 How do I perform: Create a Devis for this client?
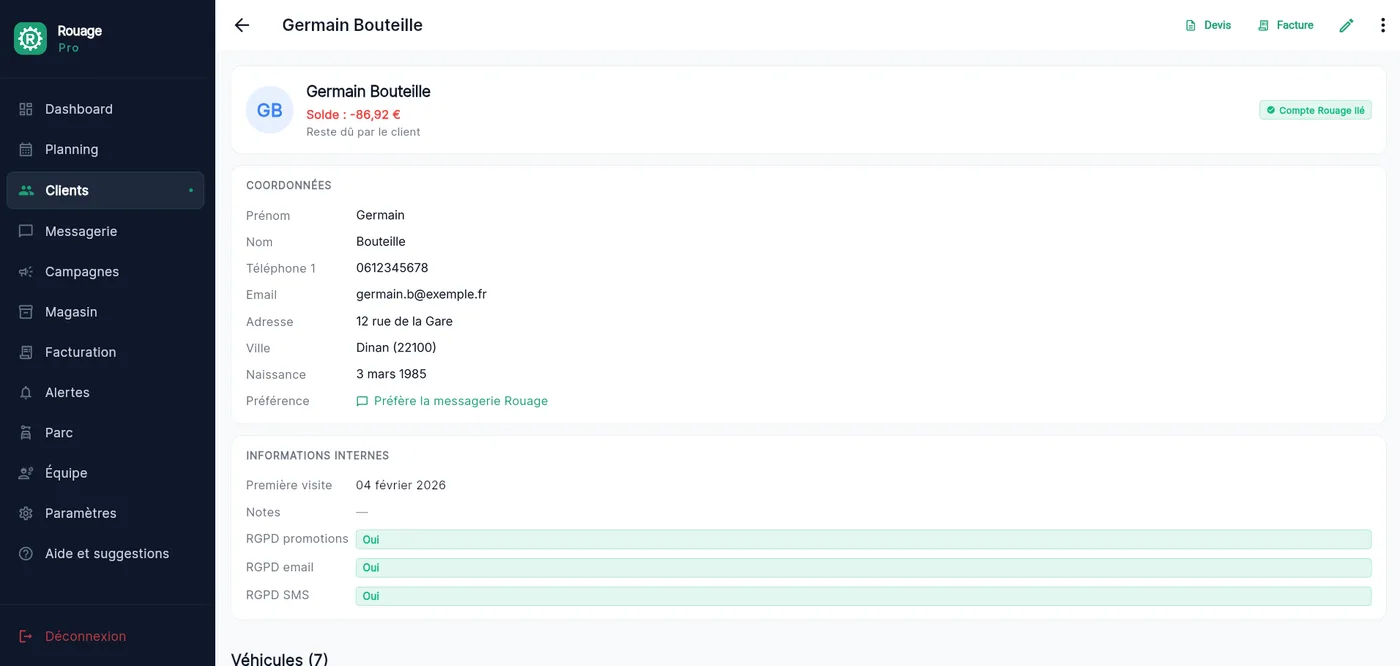pos(1208,25)
